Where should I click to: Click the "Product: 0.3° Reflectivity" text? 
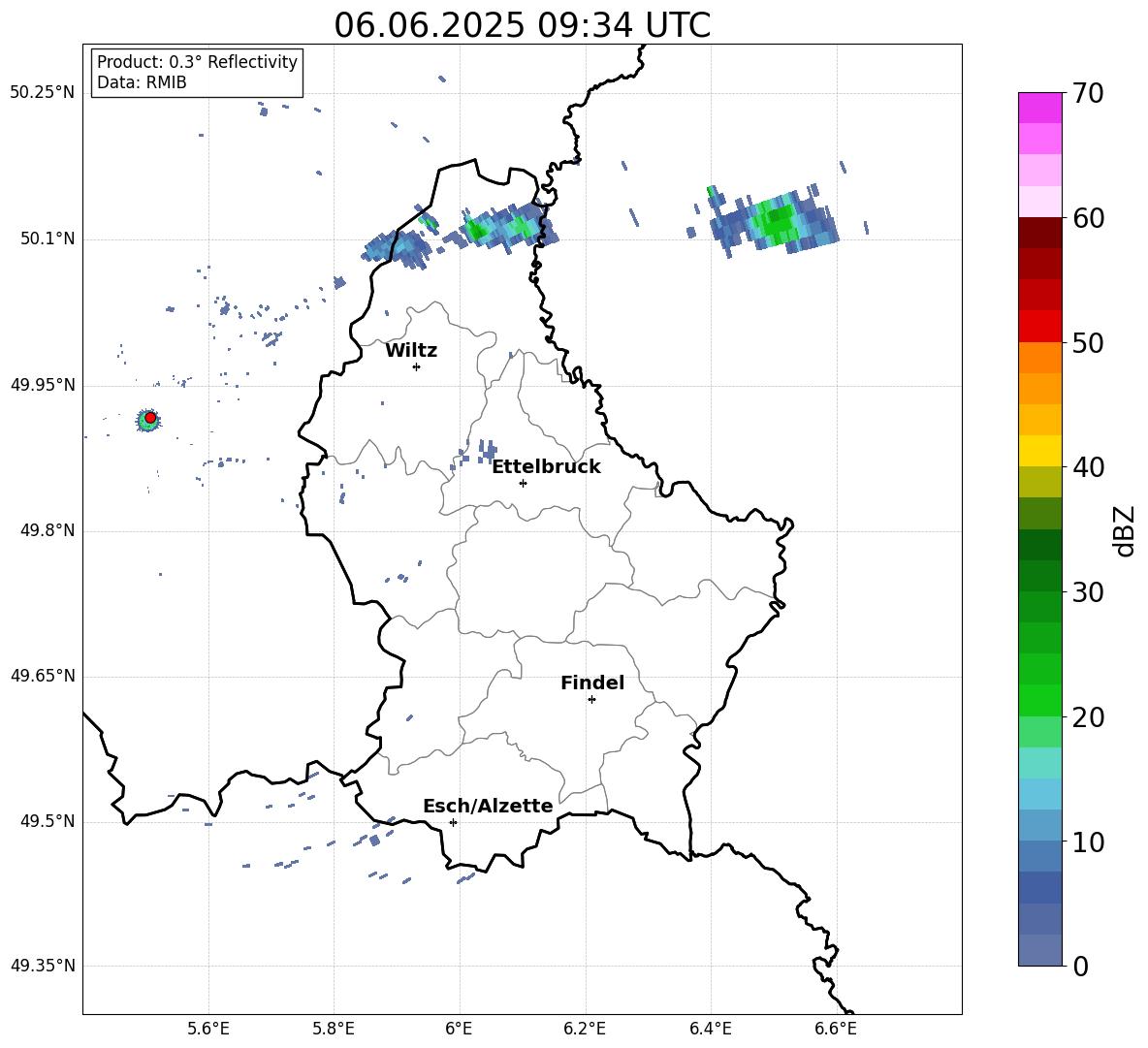pyautogui.click(x=197, y=62)
